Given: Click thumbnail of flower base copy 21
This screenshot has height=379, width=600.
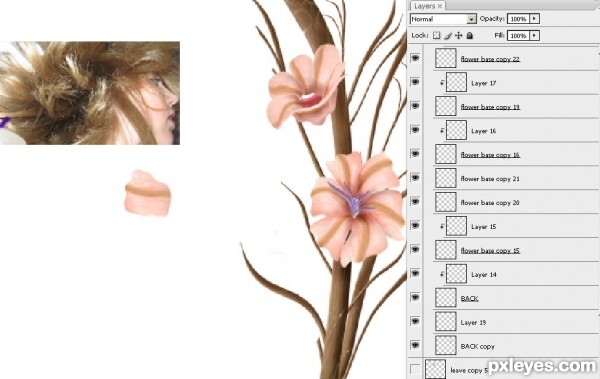Looking at the screenshot, I should click(x=446, y=178).
